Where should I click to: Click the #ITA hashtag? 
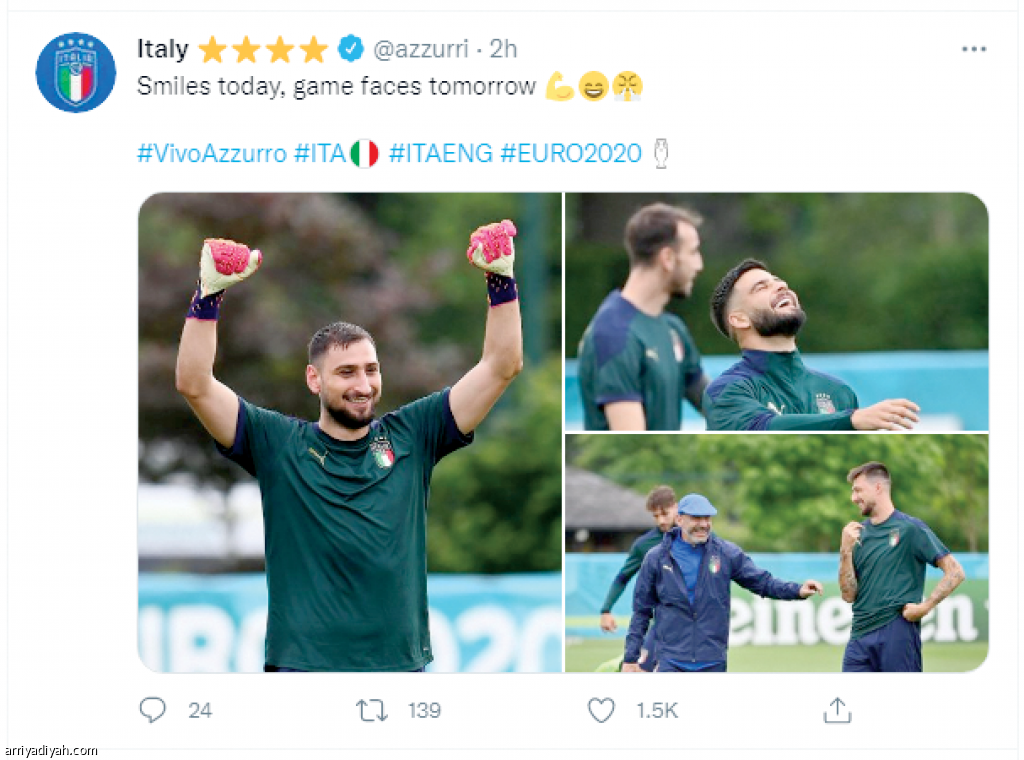click(x=320, y=153)
